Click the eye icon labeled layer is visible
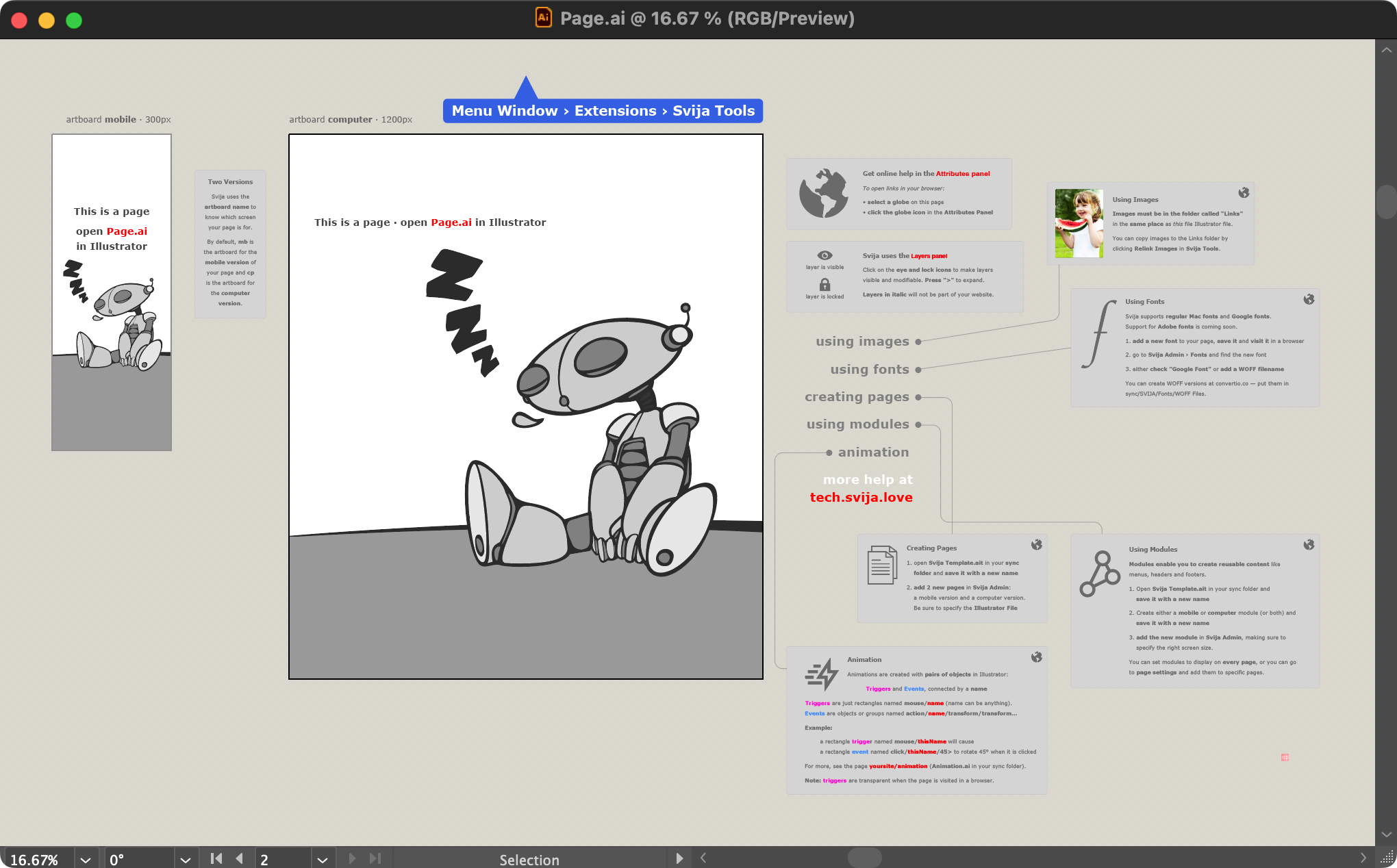The height and width of the screenshot is (868, 1397). point(825,255)
